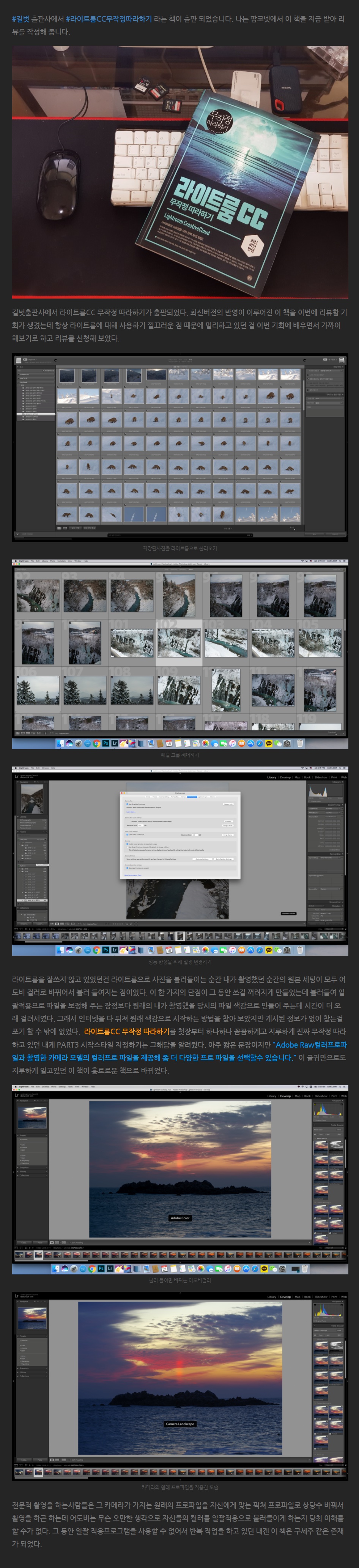Viewport: 359px width, 1568px height.
Task: Click Photoshop in dock above caption 성능 향상을 위해 설정 변경하기
Action: tap(105, 950)
